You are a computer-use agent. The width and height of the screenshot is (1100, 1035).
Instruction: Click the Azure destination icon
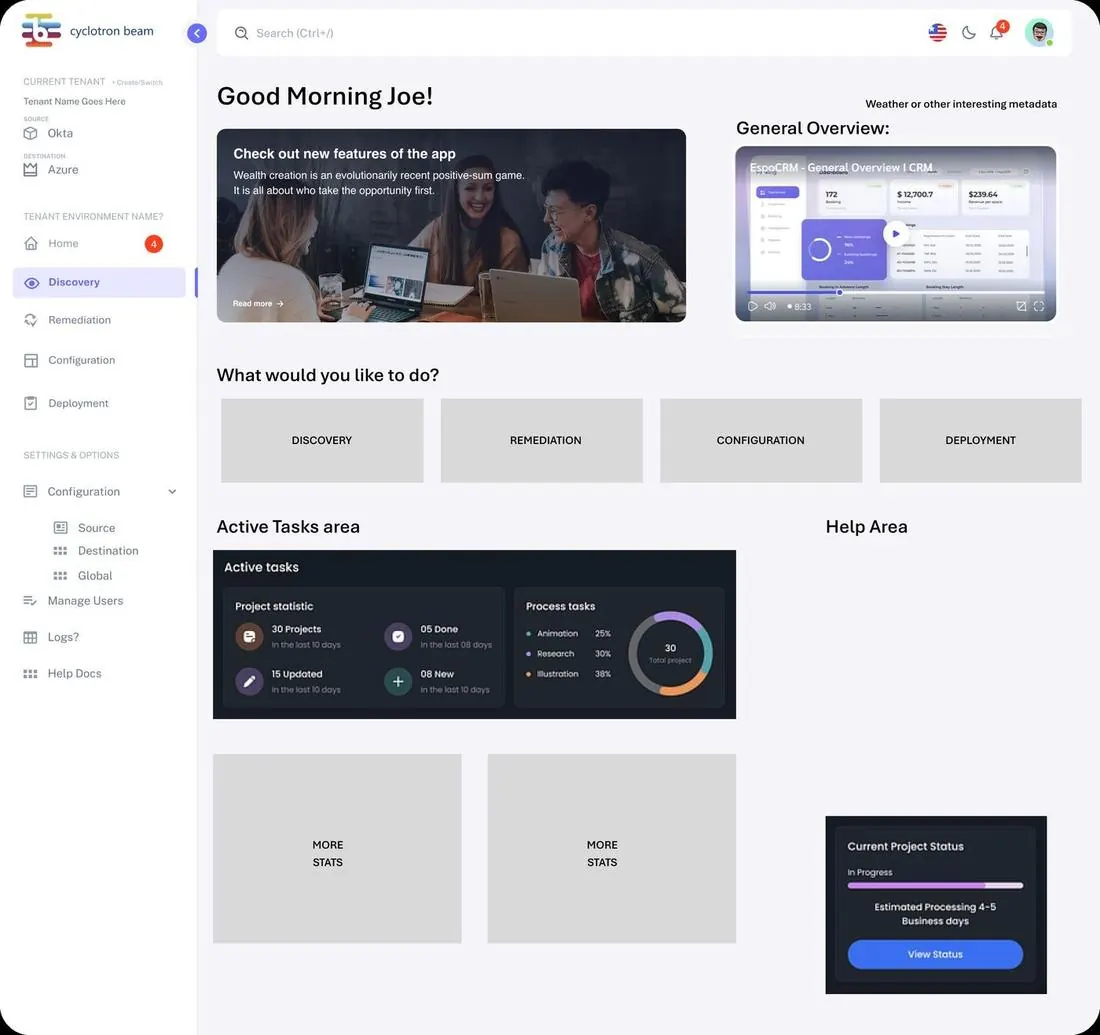[x=30, y=170]
